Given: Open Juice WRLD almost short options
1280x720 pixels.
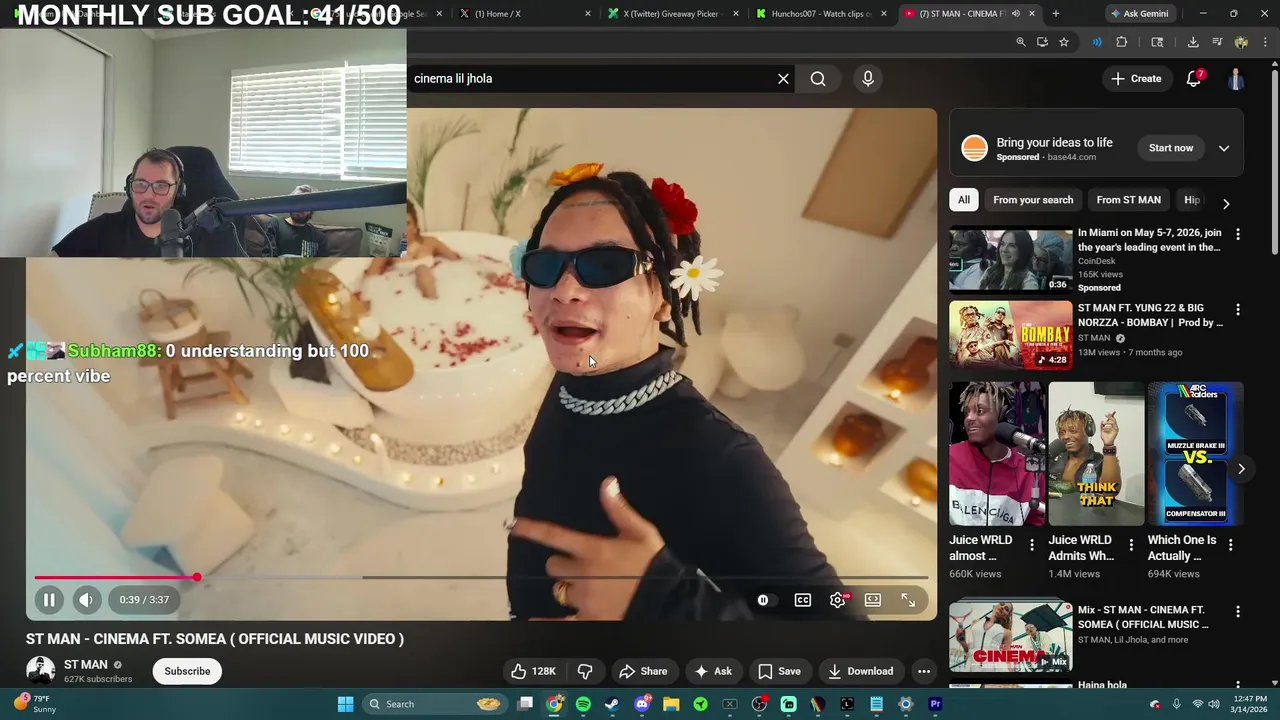Looking at the screenshot, I should point(1032,545).
